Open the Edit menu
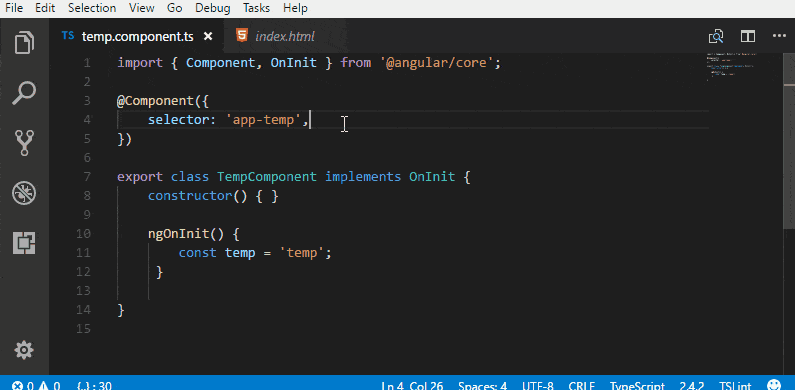Viewport: 795px width, 390px height. (45, 8)
